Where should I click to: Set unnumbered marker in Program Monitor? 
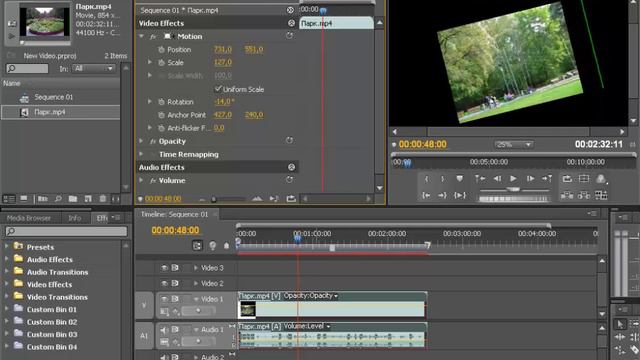coord(460,179)
